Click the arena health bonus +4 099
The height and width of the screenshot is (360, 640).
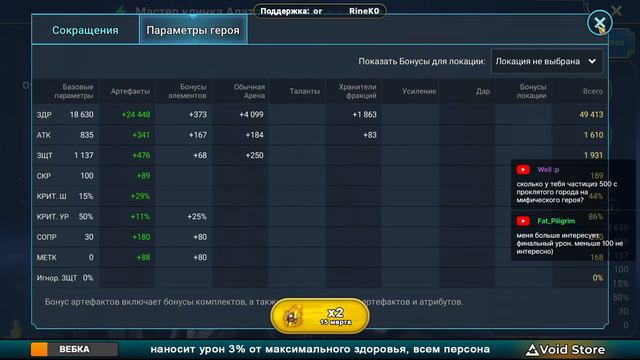point(251,115)
